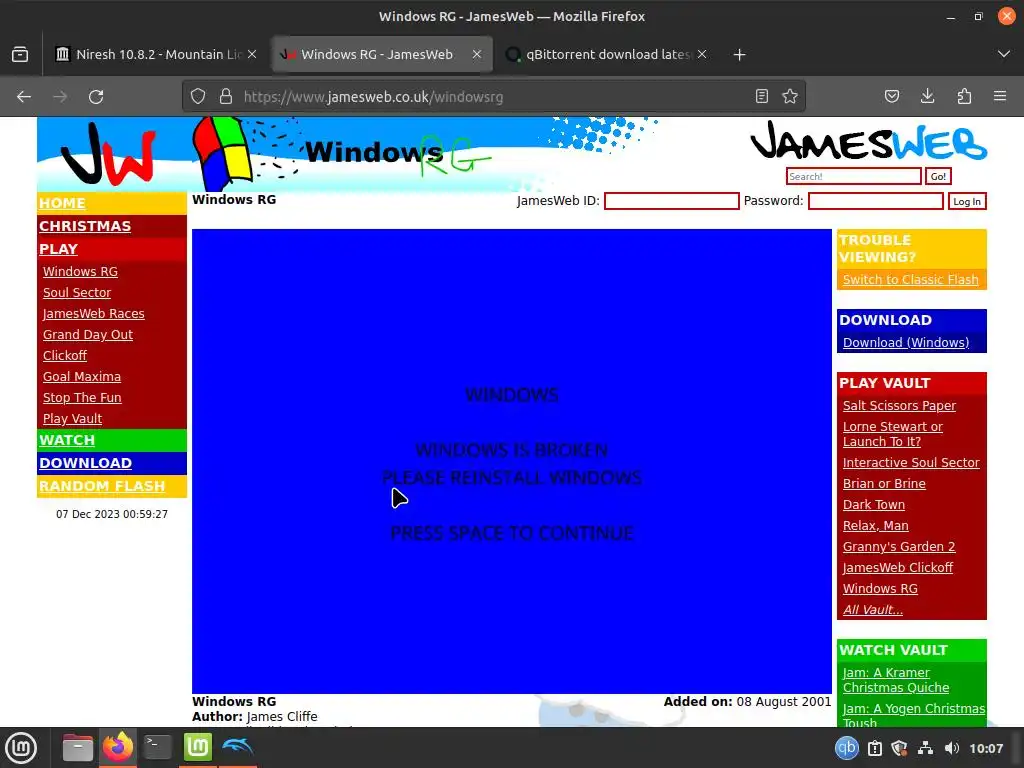Viewport: 1024px width, 768px height.
Task: Open Lorne Stewart or Launch To It? link
Action: 893,434
